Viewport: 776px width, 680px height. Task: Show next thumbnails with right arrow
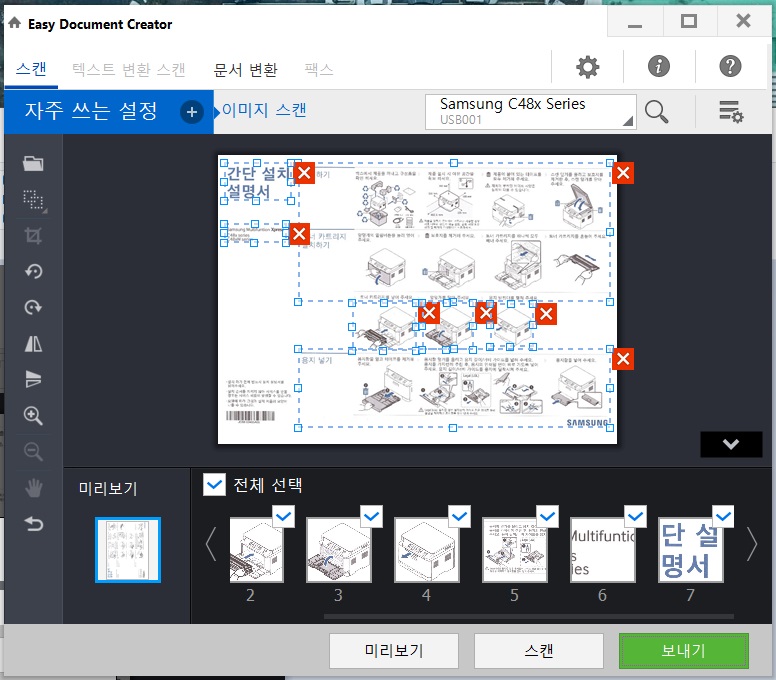pos(752,544)
